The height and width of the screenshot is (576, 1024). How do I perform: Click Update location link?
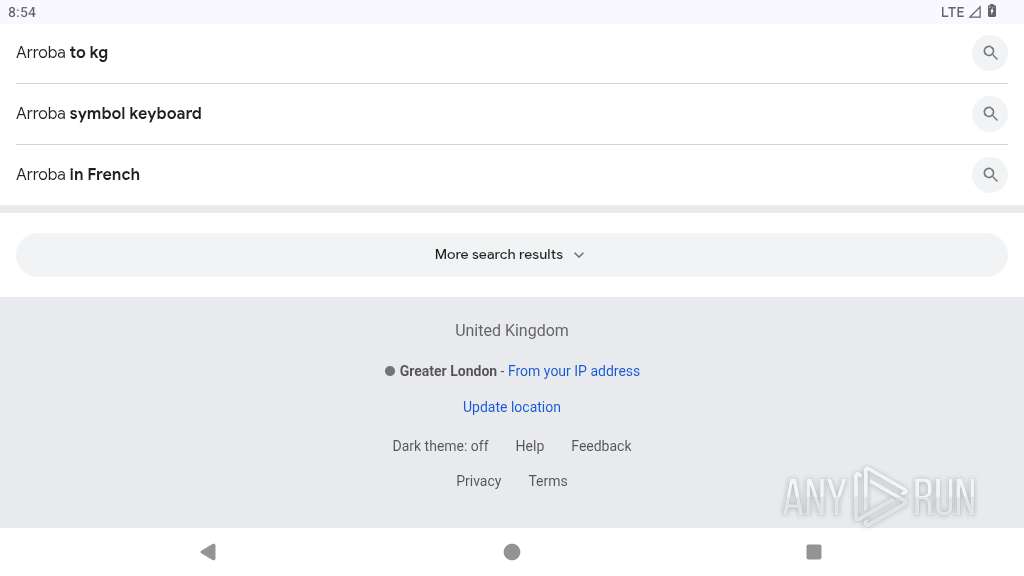tap(511, 407)
